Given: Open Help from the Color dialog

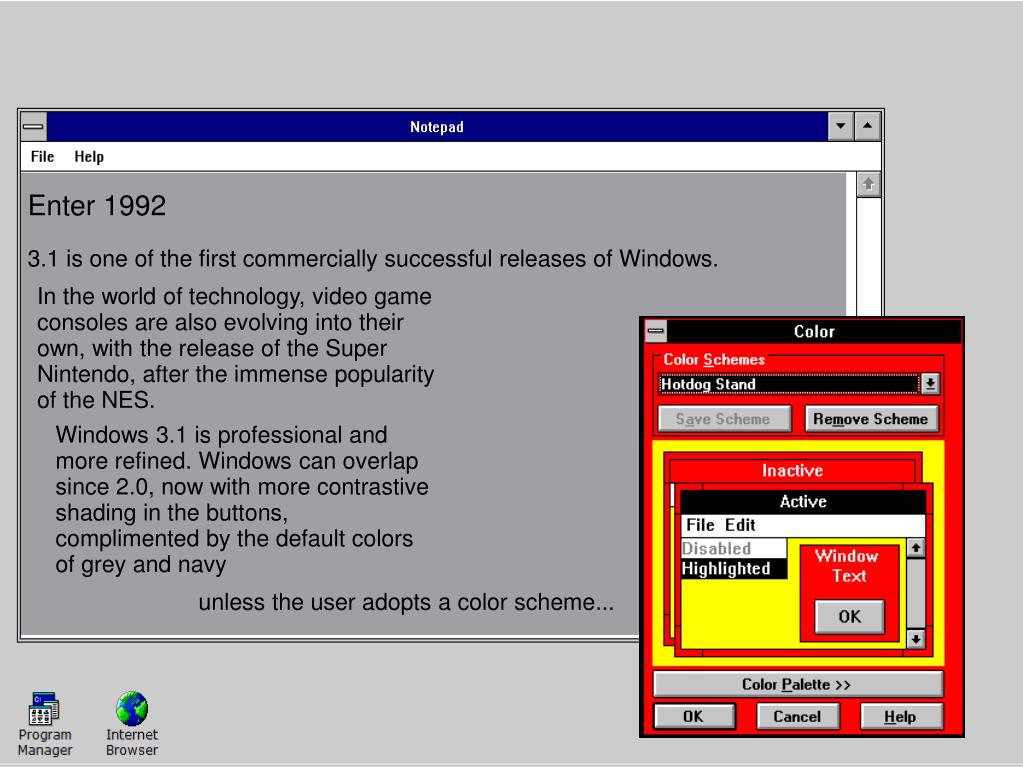Looking at the screenshot, I should tap(901, 716).
